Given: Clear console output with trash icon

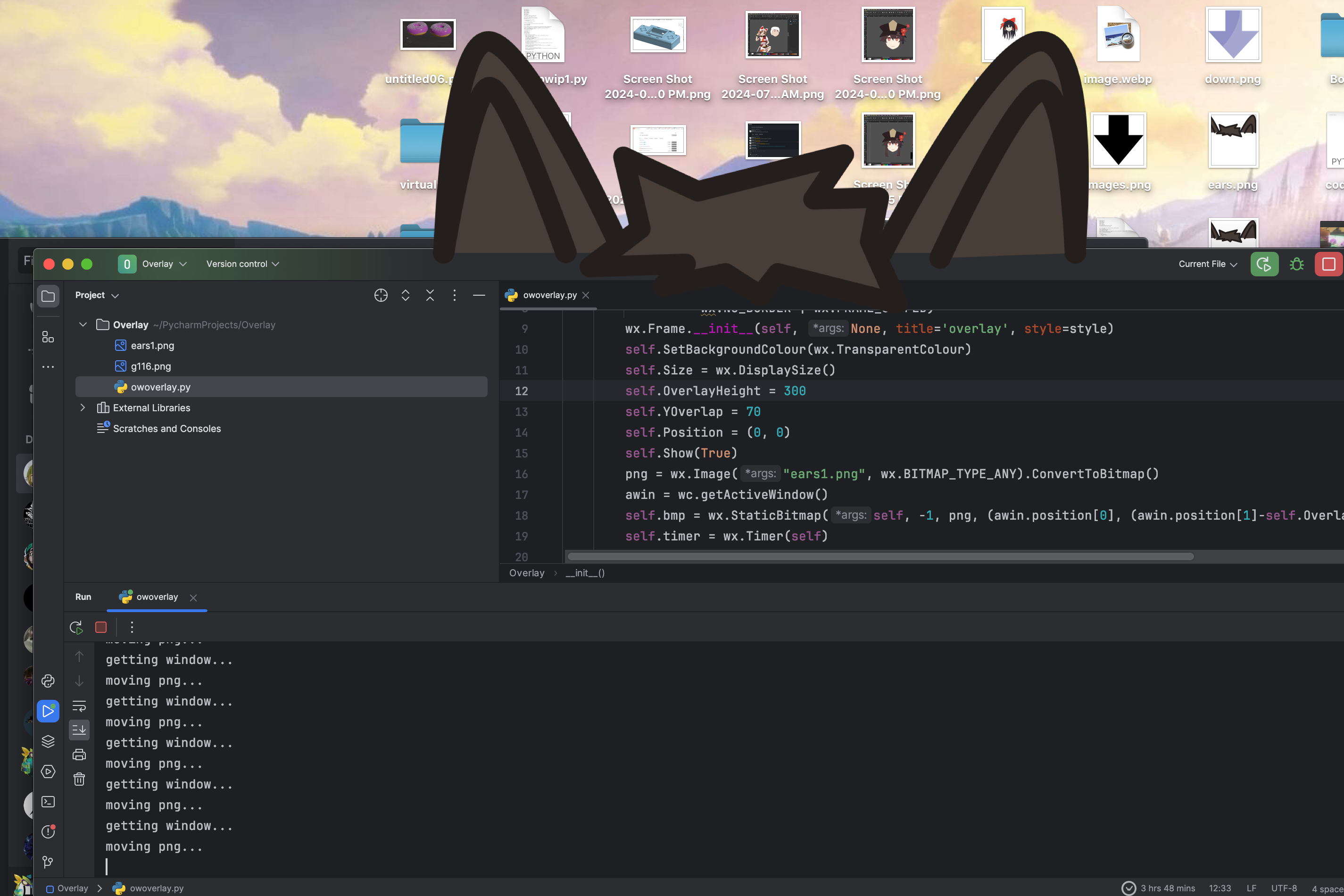Looking at the screenshot, I should (79, 780).
